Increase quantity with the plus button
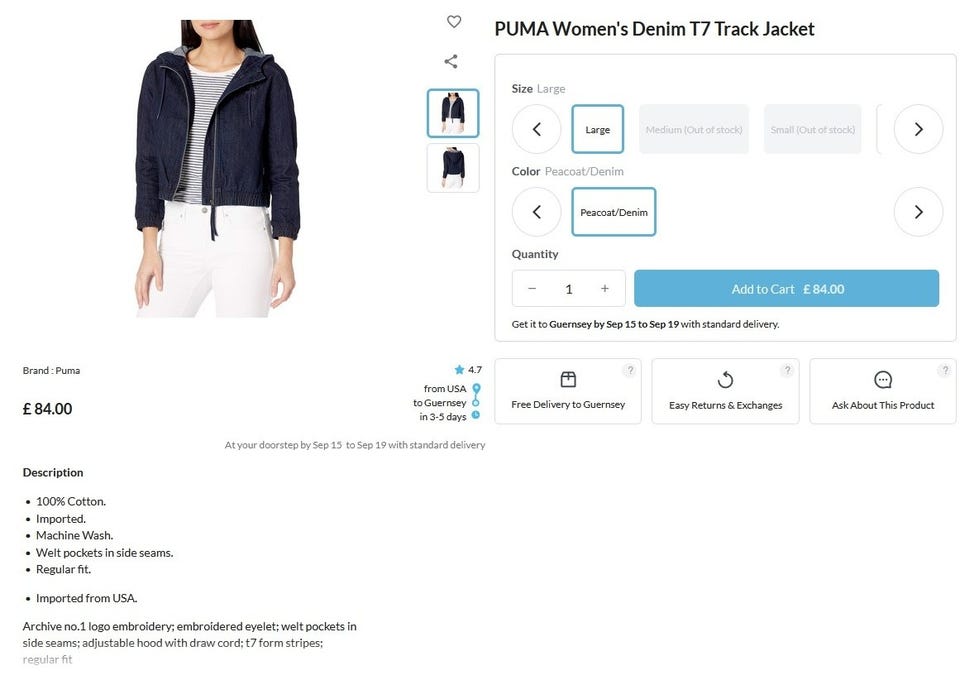This screenshot has height=680, width=960. point(605,288)
